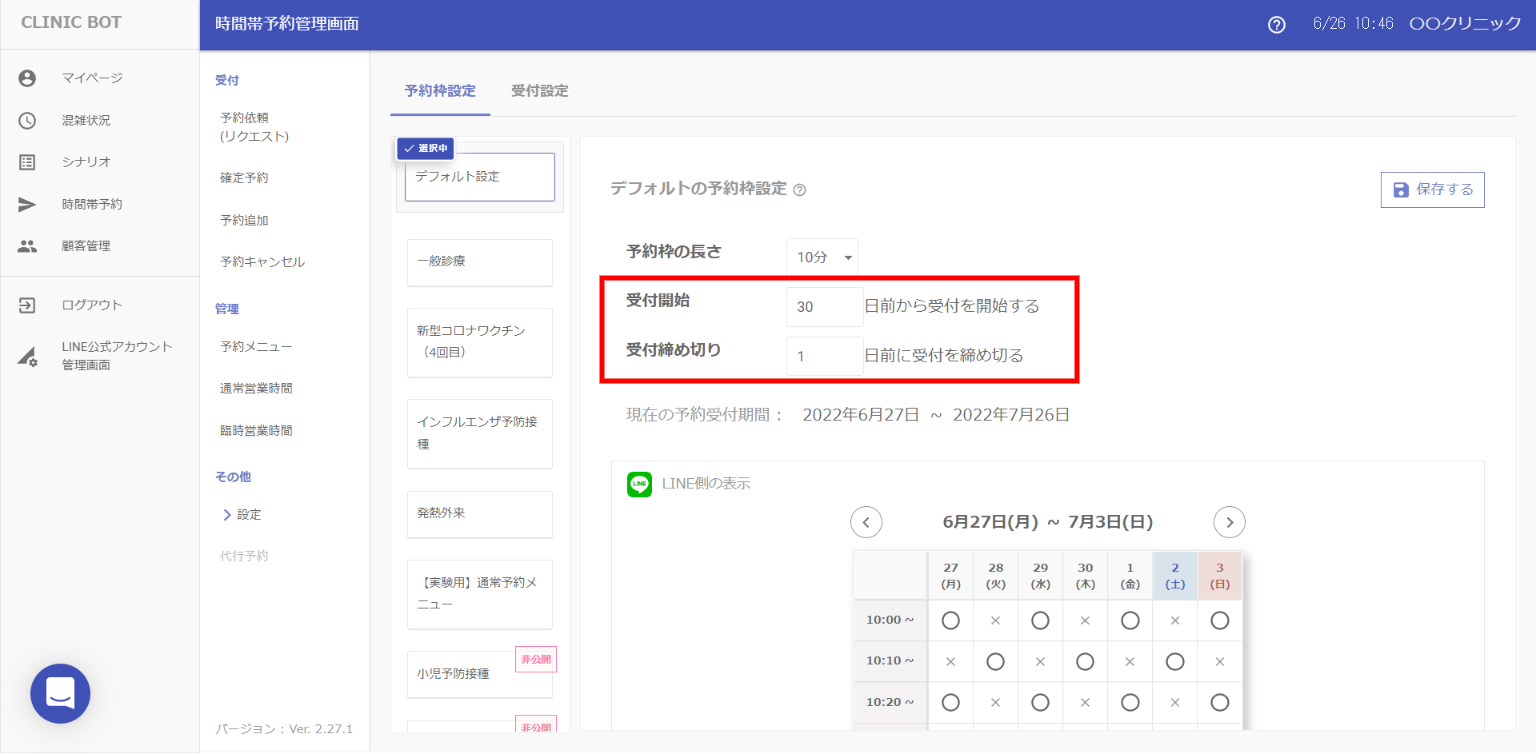This screenshot has width=1536, height=754.
Task: Click the My Page person icon
Action: 27,78
